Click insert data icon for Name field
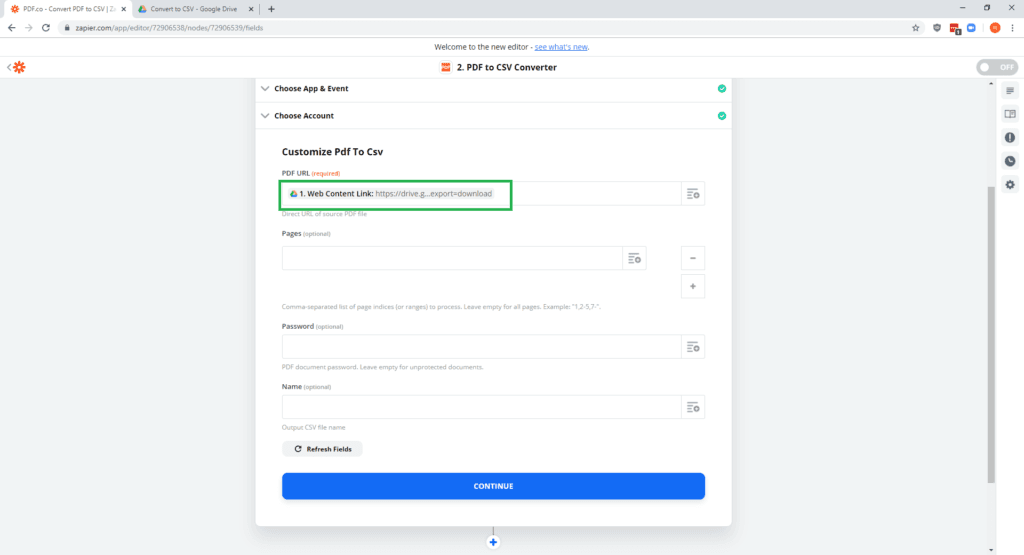1024x555 pixels. (x=693, y=407)
